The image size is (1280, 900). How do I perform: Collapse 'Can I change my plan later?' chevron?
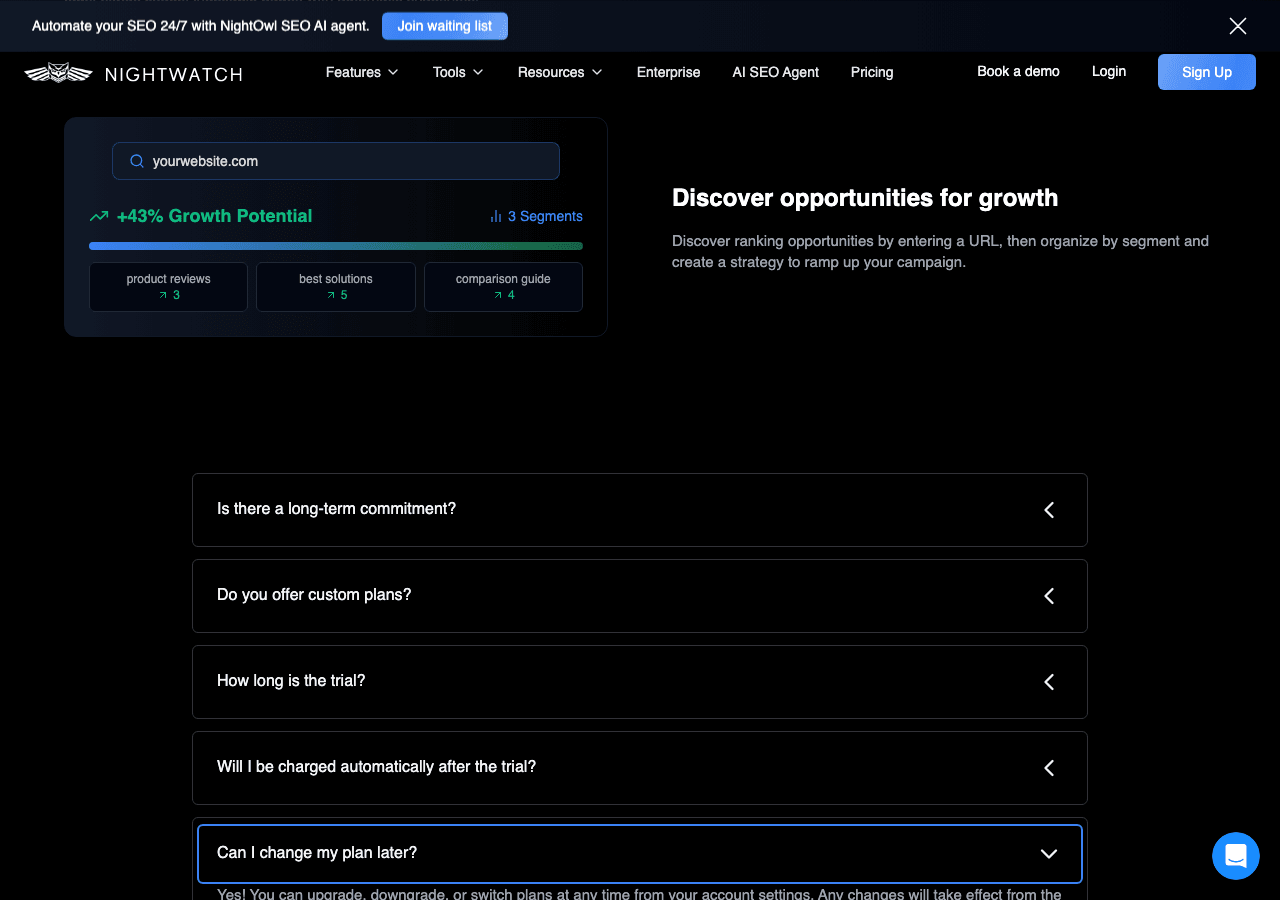1049,854
